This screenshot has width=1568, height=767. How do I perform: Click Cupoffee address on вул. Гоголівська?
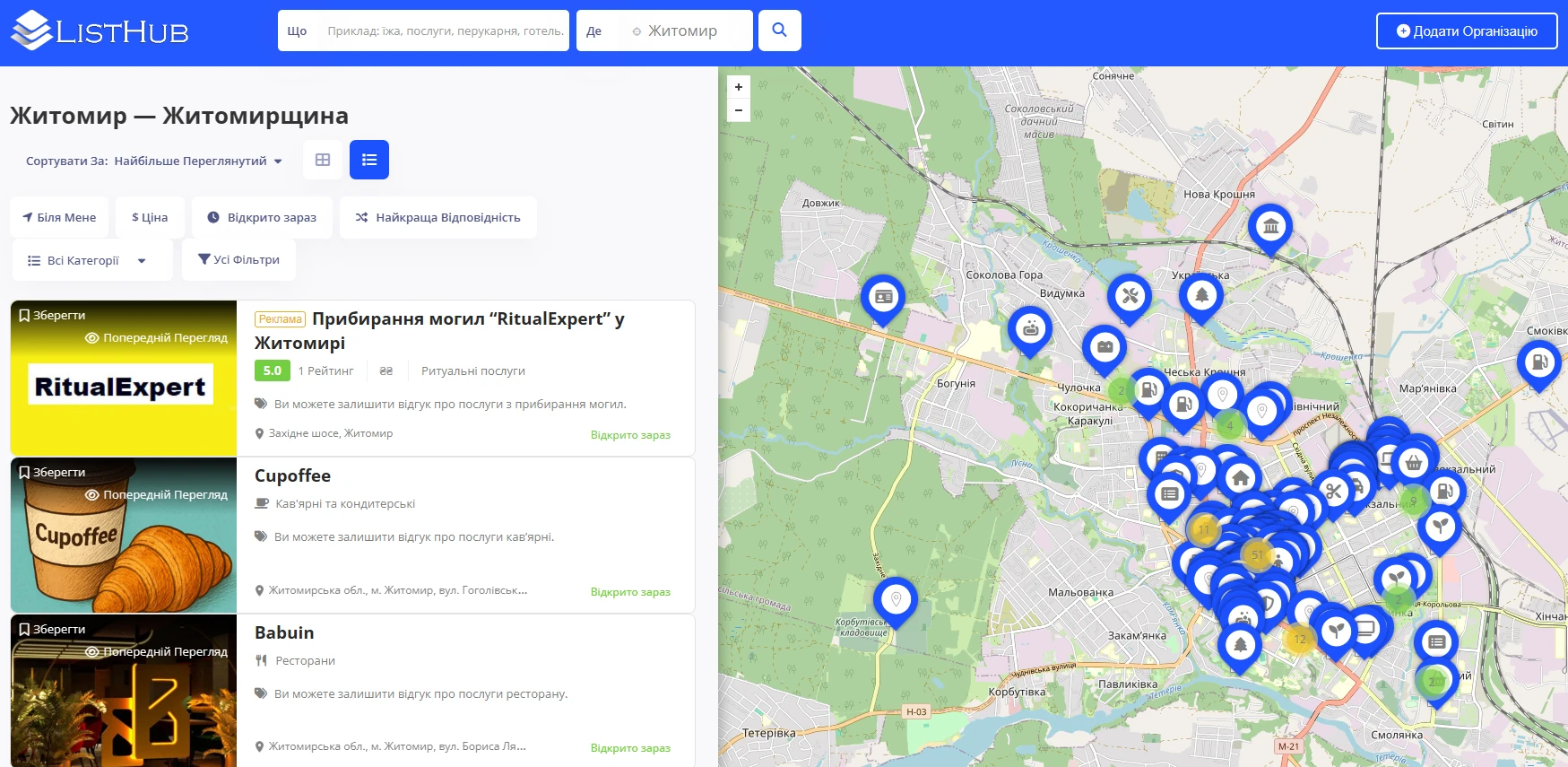pyautogui.click(x=398, y=590)
